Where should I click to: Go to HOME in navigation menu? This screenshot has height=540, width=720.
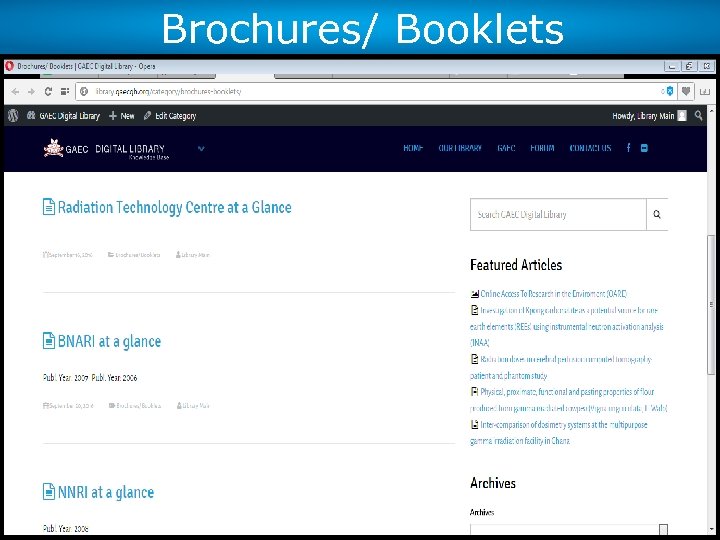click(413, 148)
